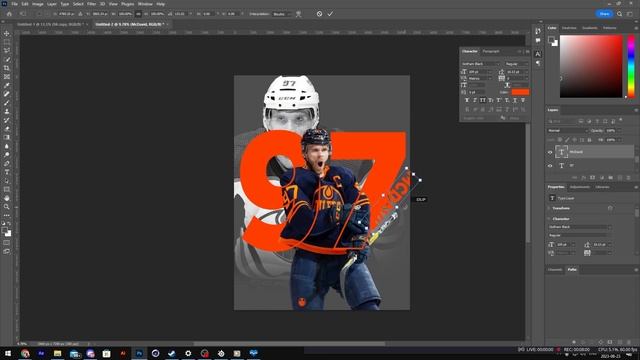
Task: Switch to the Channels tab
Action: click(555, 270)
